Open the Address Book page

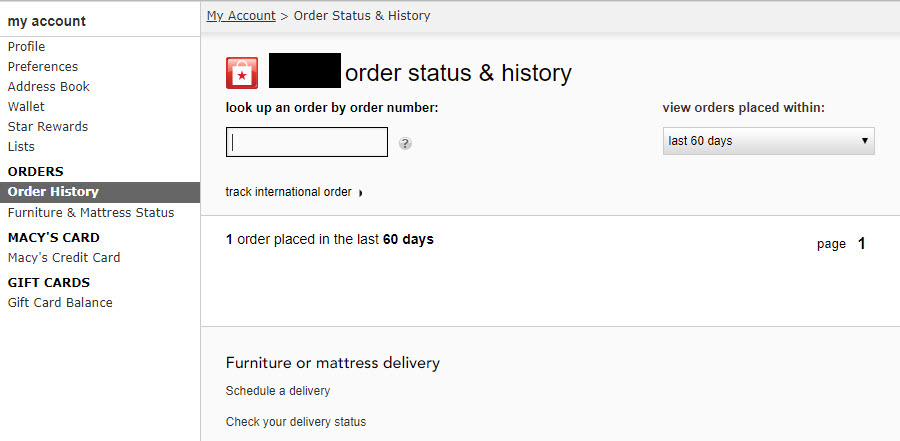coord(49,87)
